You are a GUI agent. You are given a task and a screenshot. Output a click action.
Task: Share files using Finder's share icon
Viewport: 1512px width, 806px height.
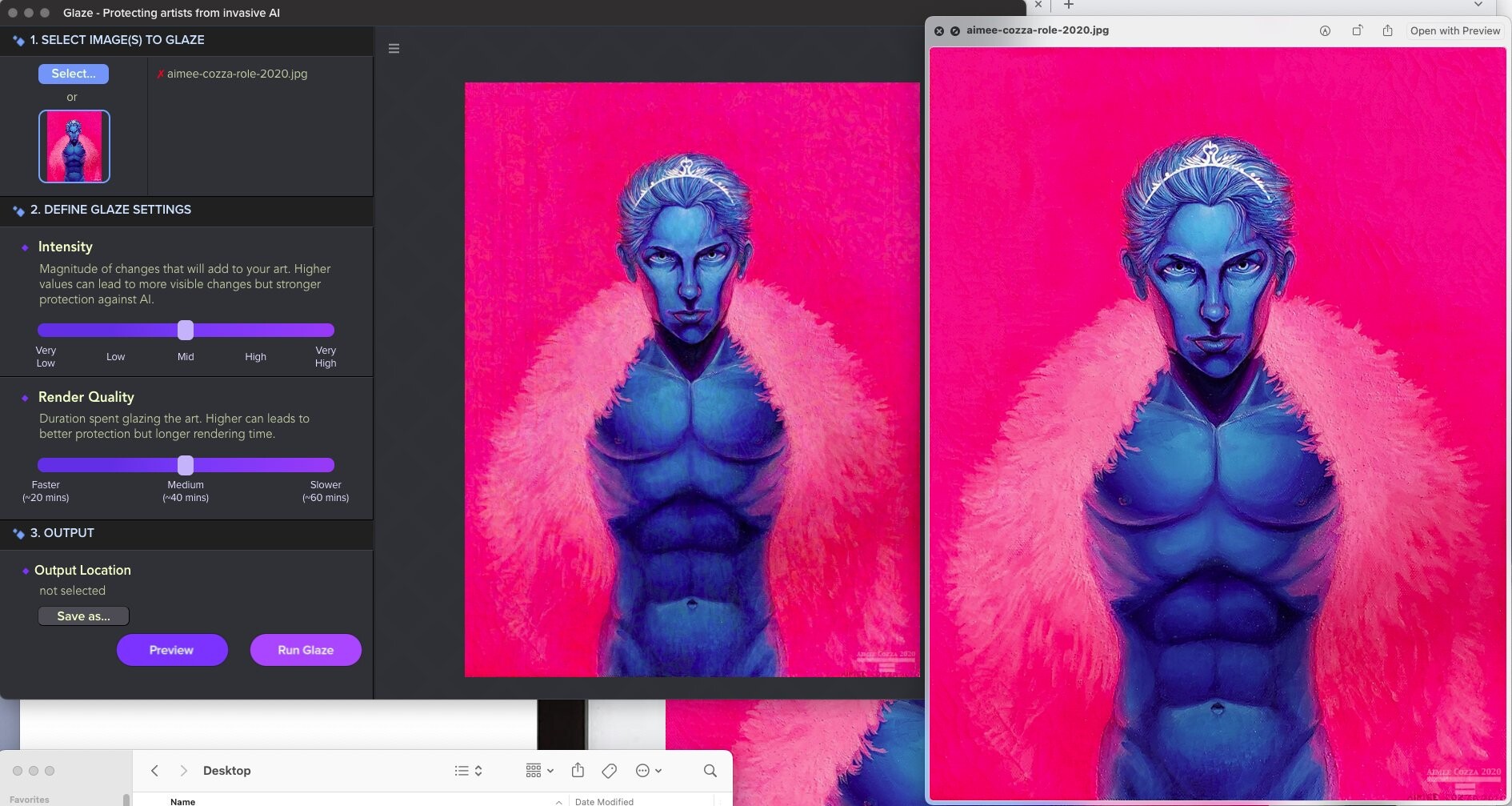[x=578, y=770]
